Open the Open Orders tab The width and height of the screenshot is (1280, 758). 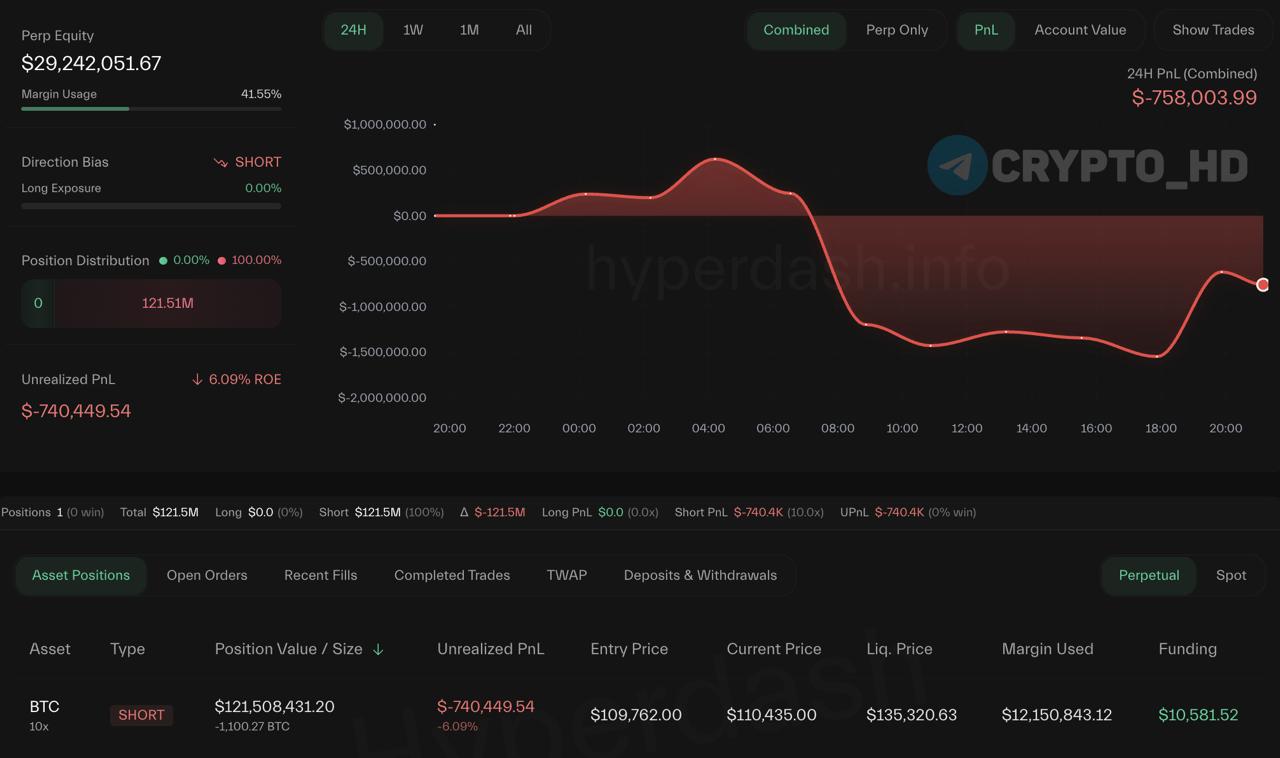click(207, 575)
